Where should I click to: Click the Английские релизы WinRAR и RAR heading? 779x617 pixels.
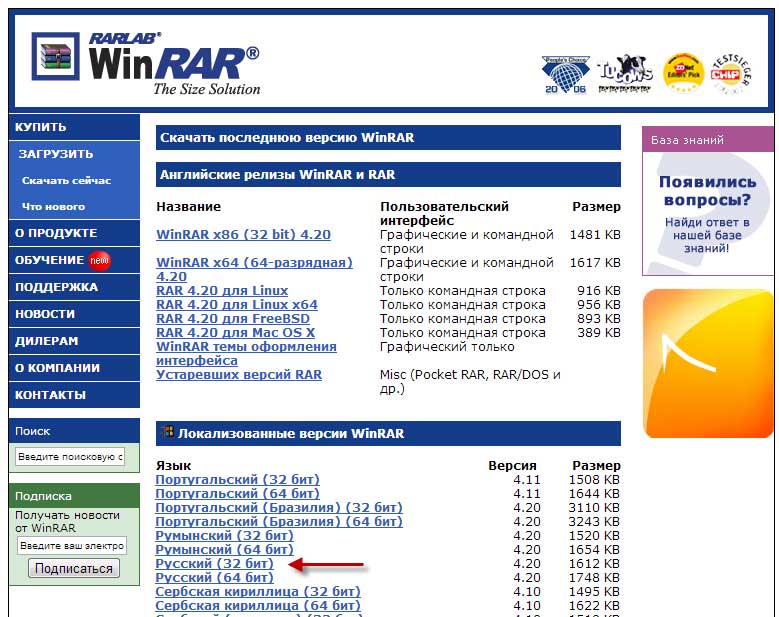(388, 175)
